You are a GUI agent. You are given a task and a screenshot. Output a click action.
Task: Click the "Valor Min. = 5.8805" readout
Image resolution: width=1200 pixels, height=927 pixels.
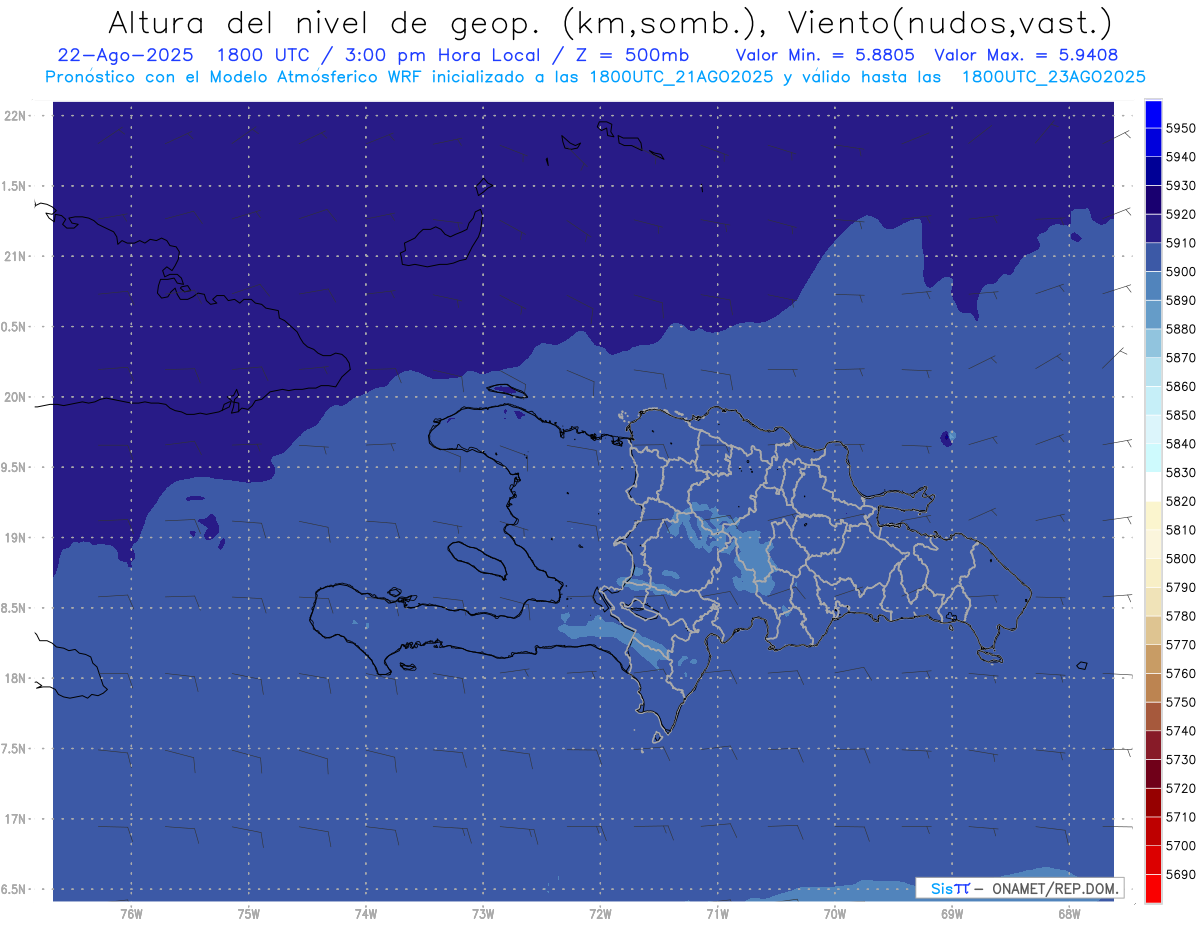825,55
